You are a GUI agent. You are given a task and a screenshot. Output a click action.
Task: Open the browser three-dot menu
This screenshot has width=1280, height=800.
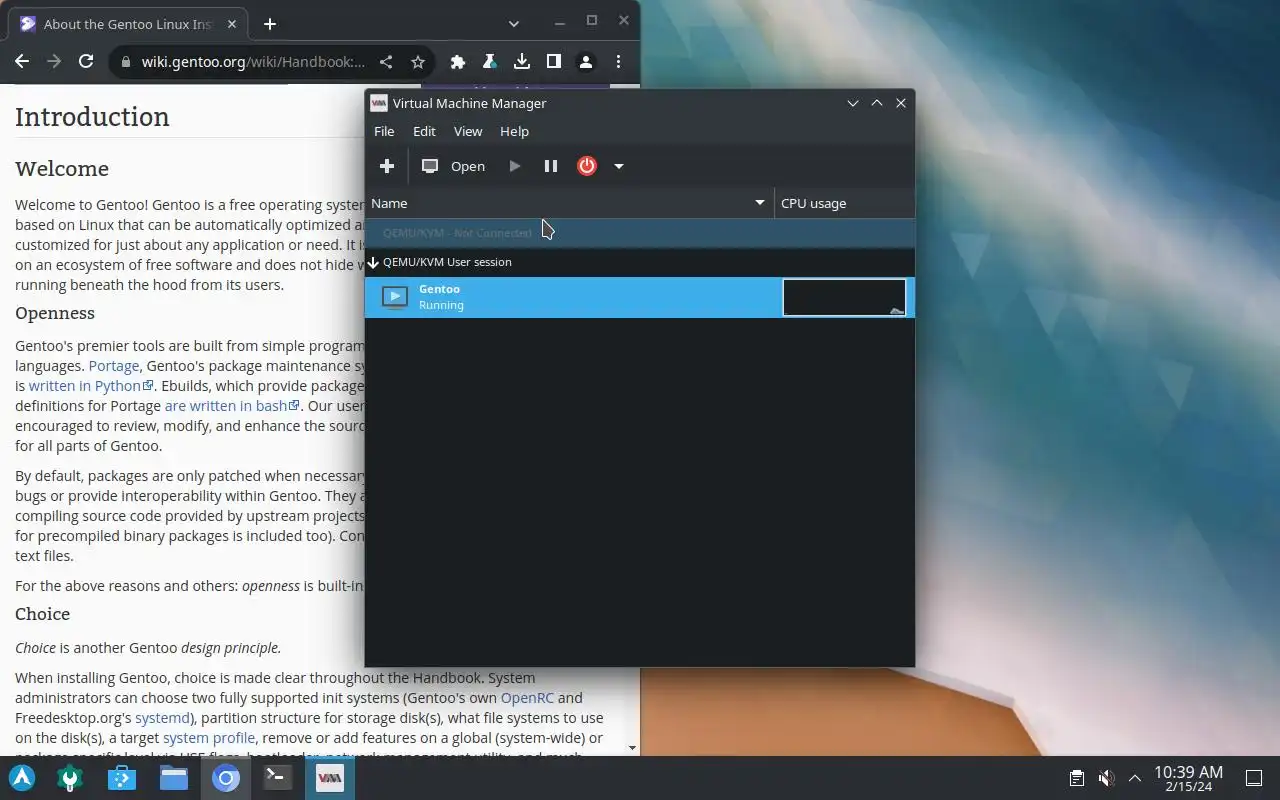point(618,62)
